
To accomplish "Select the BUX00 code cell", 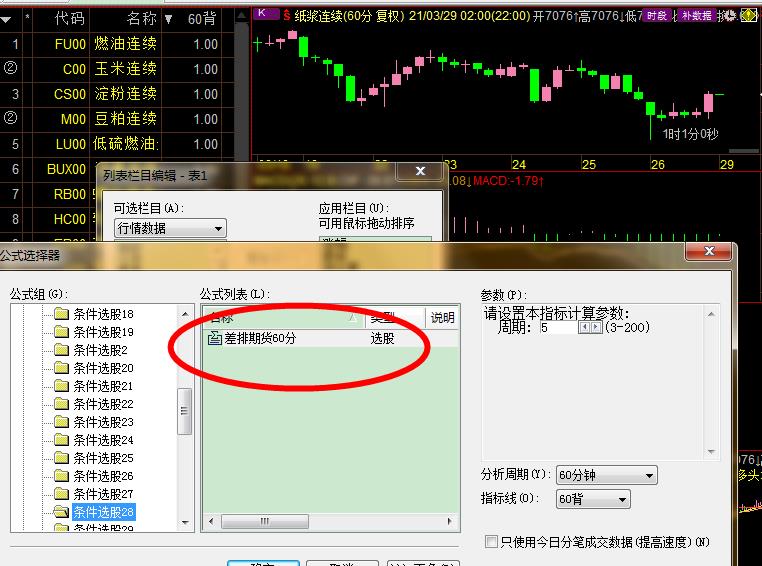I will tap(67, 169).
